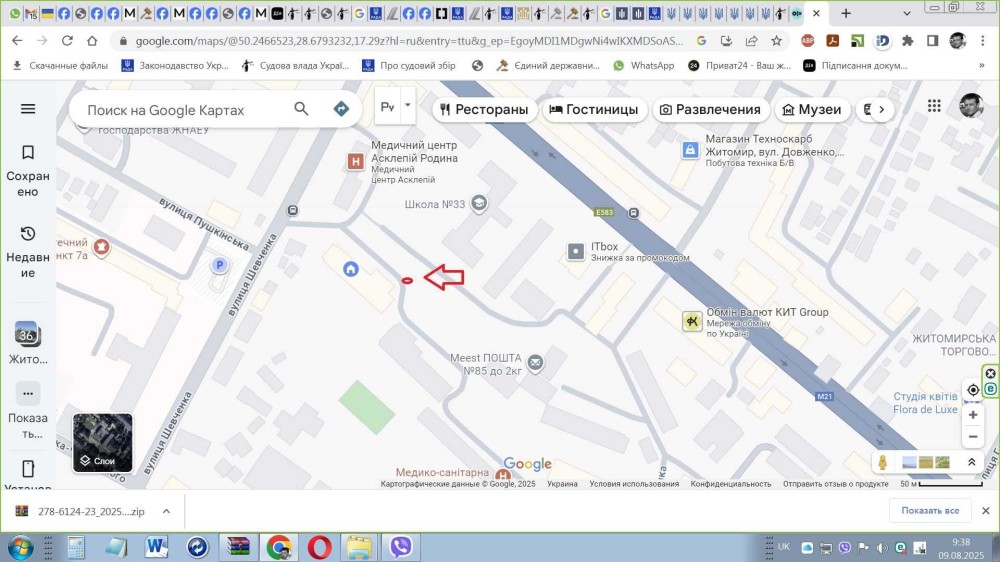1000x562 pixels.
Task: Open the Saved places bookmark icon
Action: pos(28,152)
